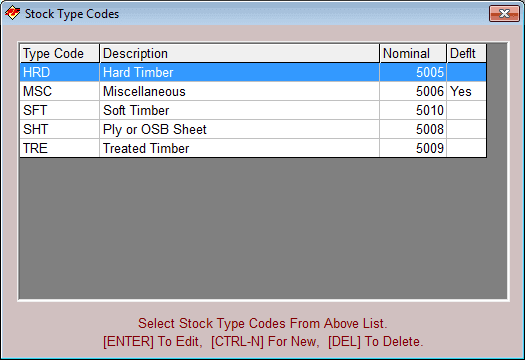The image size is (525, 360).
Task: Click the Description column header
Action: click(x=239, y=53)
